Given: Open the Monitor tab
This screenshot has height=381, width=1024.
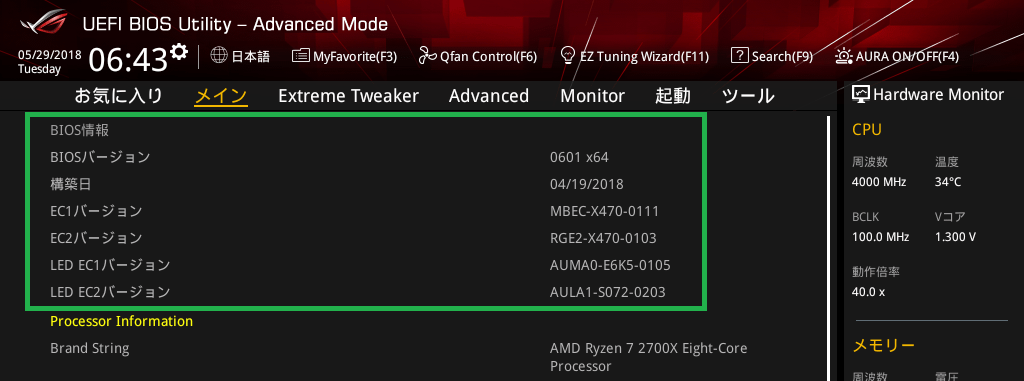Looking at the screenshot, I should 592,96.
